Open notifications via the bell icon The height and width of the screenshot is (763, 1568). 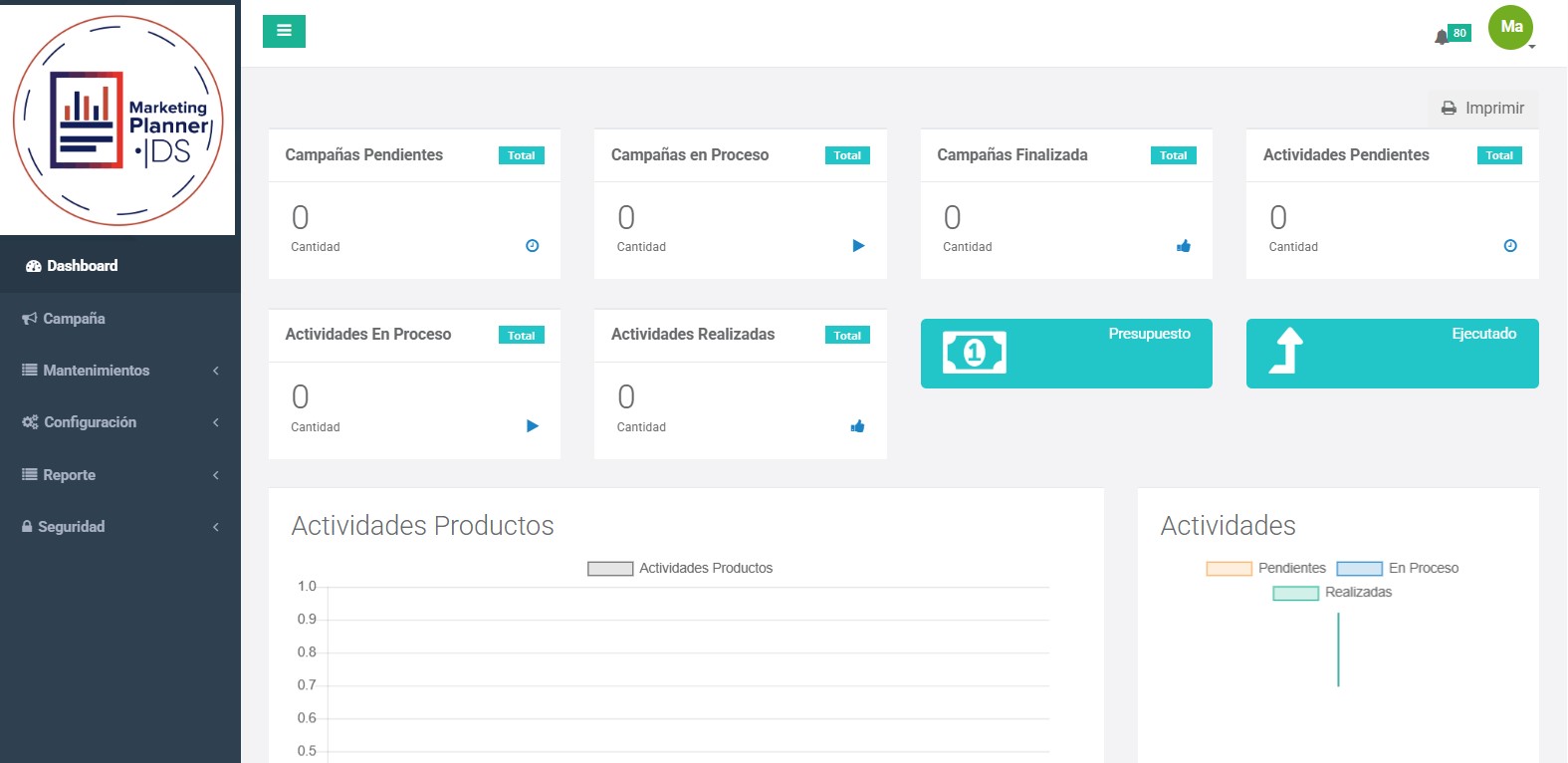tap(1441, 38)
